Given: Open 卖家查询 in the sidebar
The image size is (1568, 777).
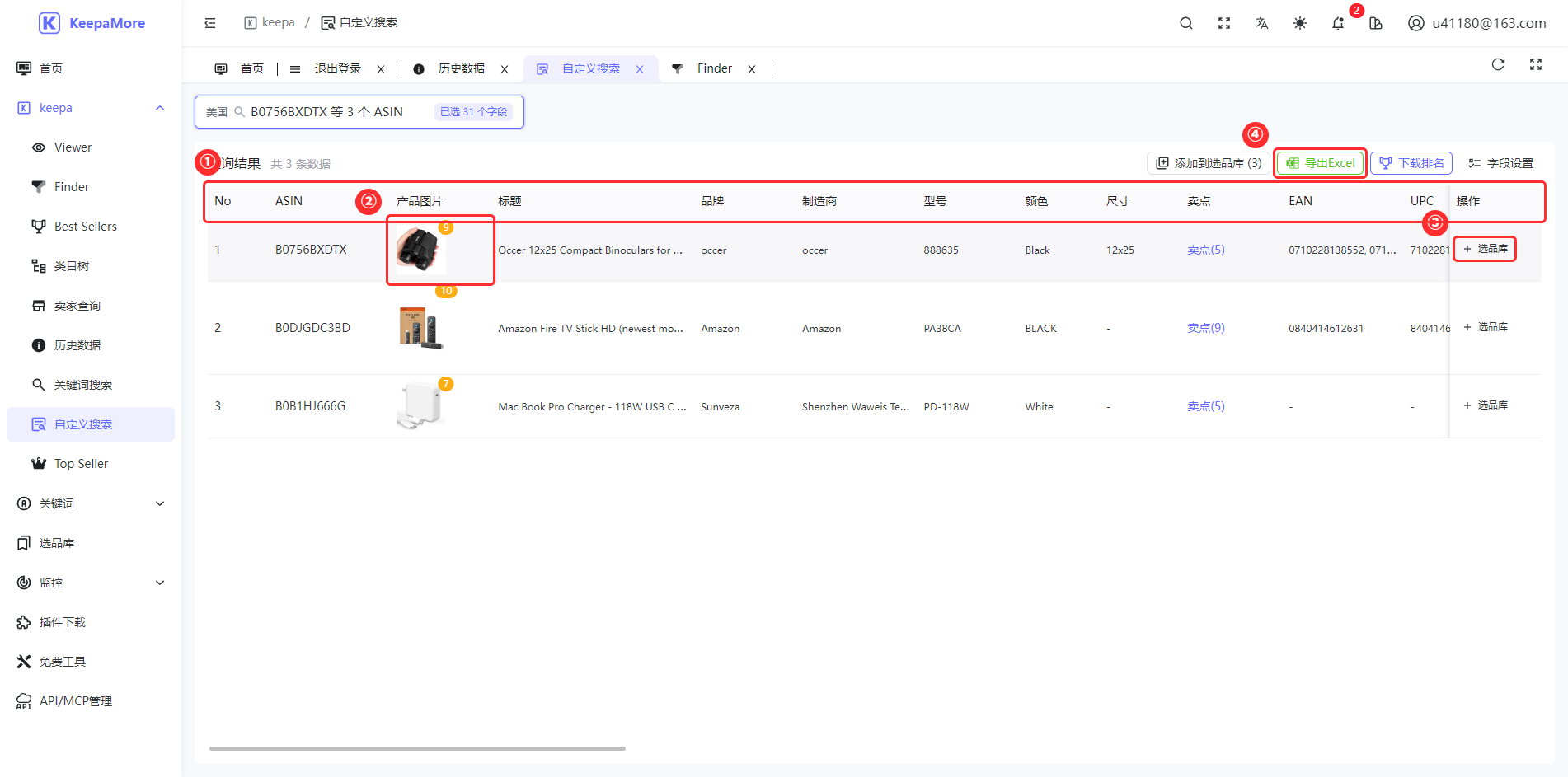Looking at the screenshot, I should tap(91, 306).
